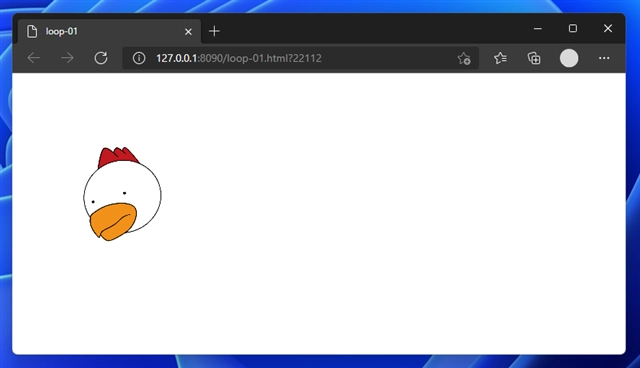
Task: Open a new tab
Action: pos(214,31)
